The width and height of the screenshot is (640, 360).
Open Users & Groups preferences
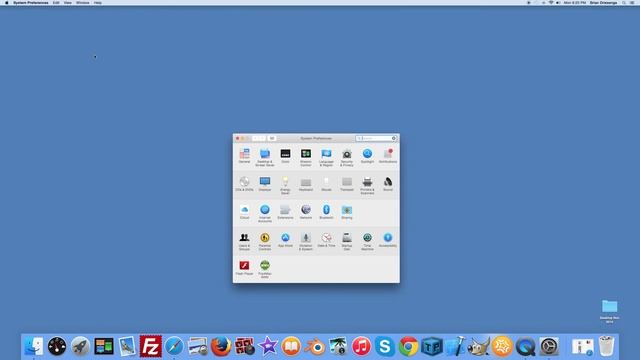[x=244, y=242]
